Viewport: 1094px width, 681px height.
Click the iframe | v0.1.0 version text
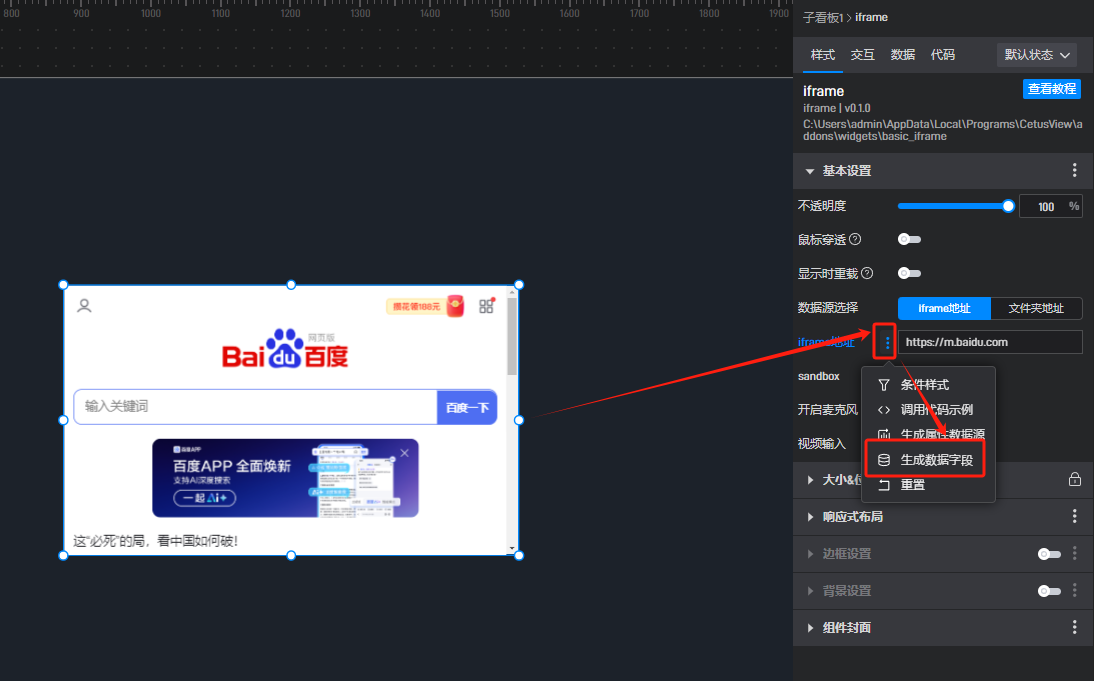click(837, 108)
